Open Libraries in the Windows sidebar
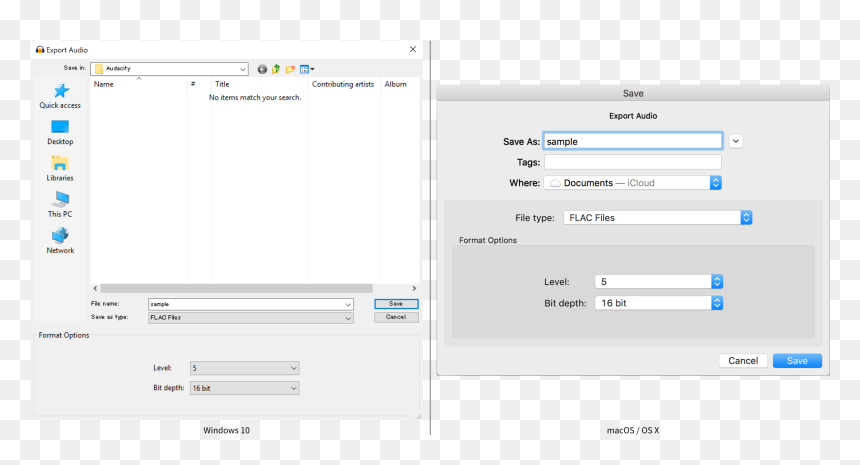The width and height of the screenshot is (860, 465). (x=60, y=169)
